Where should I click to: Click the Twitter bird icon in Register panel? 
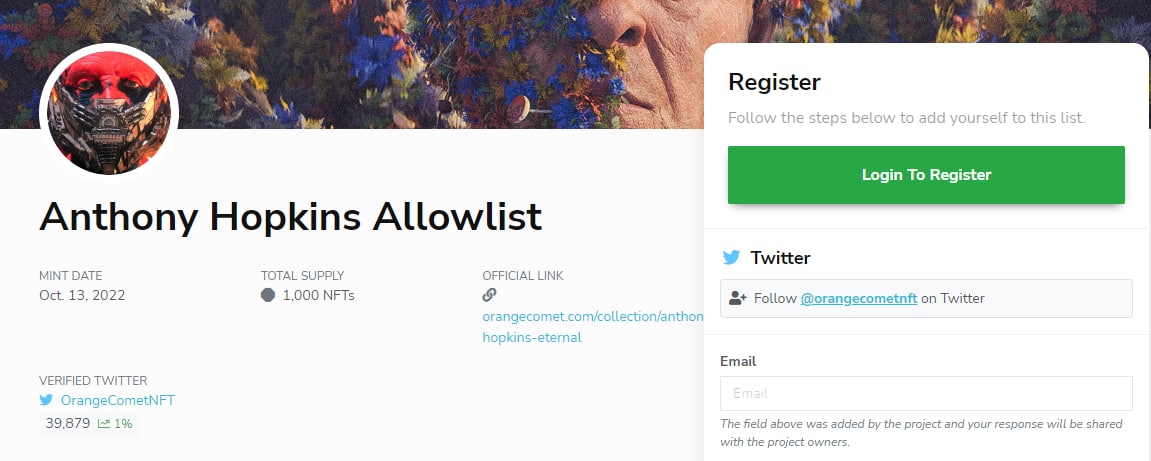[731, 258]
